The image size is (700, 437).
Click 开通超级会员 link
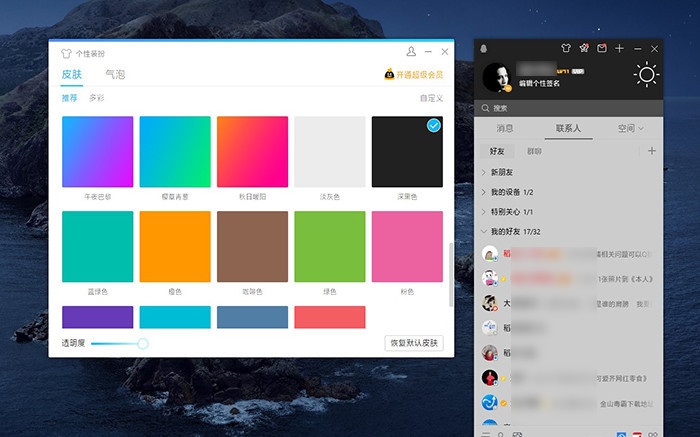(413, 75)
